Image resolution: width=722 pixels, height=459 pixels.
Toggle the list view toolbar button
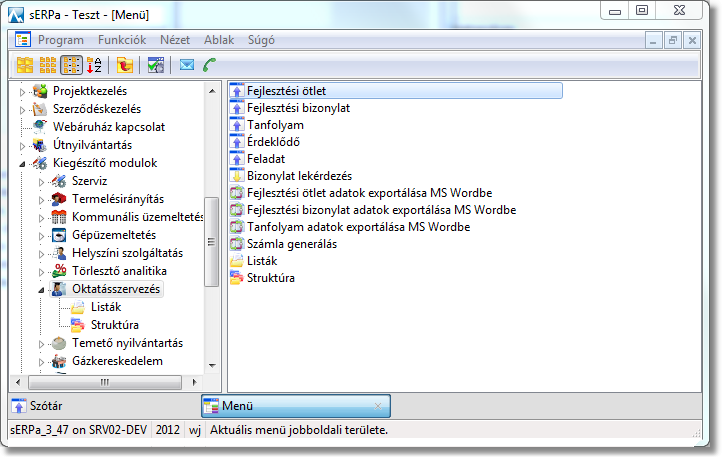click(x=71, y=65)
